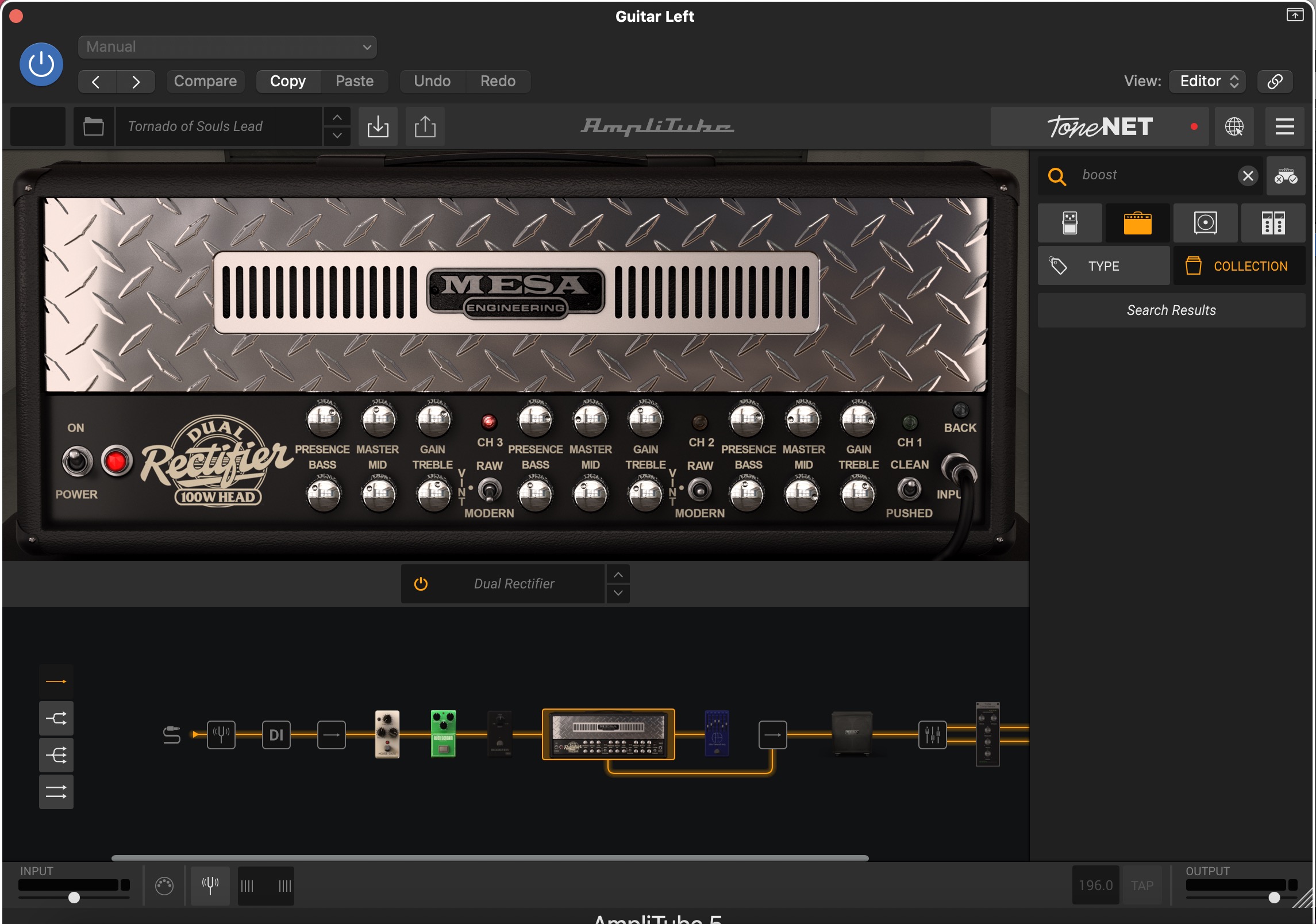The width and height of the screenshot is (1316, 924).
Task: Click the bottom bar tuner icon
Action: point(210,885)
